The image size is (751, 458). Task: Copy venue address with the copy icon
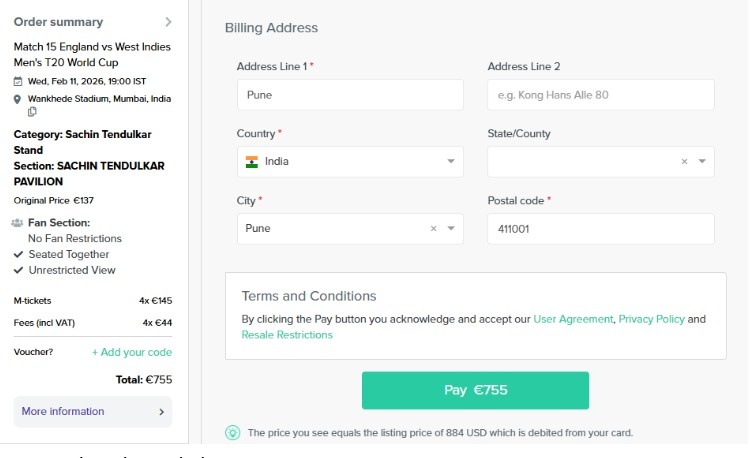point(32,112)
